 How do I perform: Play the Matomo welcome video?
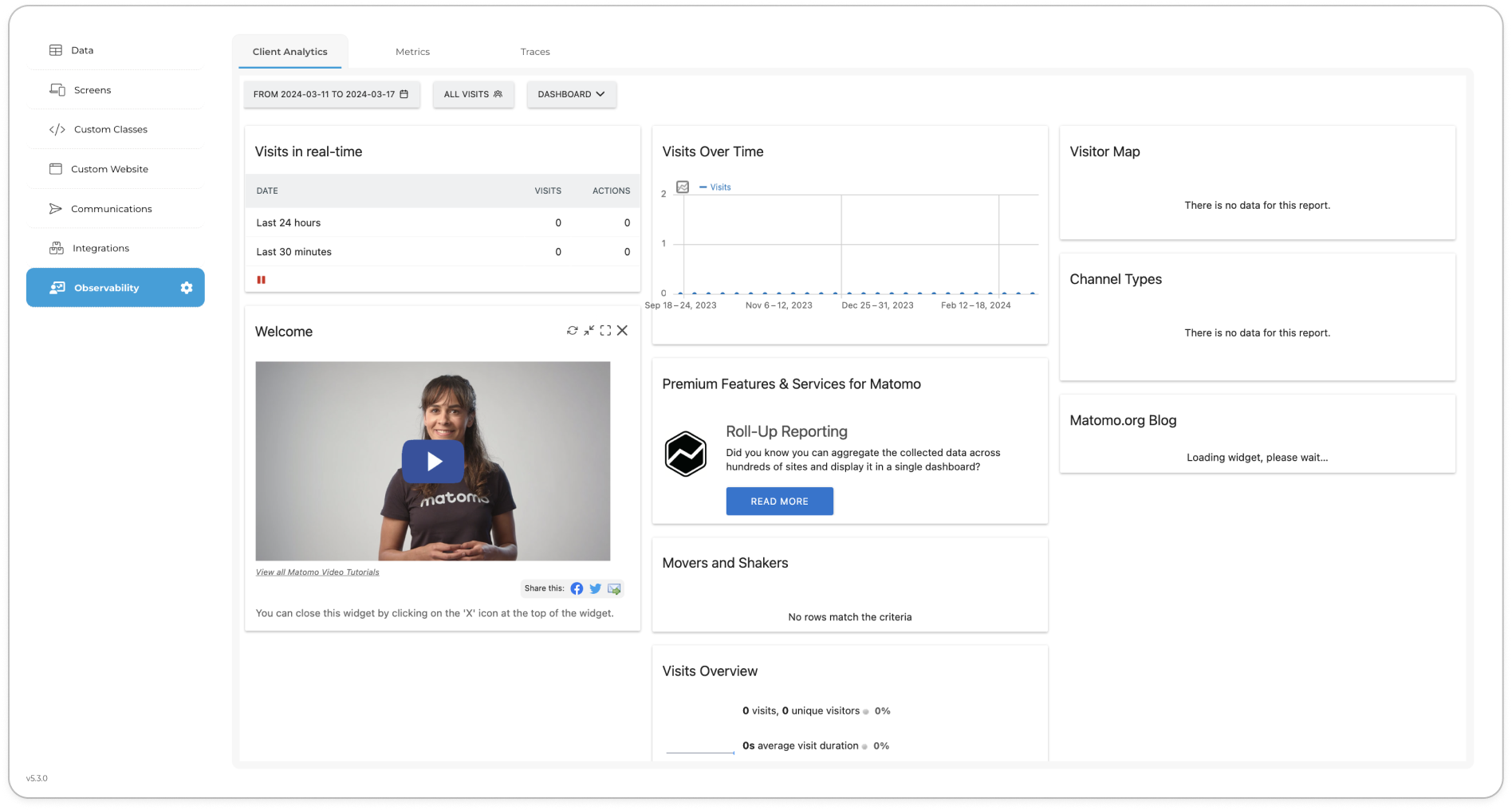[433, 462]
